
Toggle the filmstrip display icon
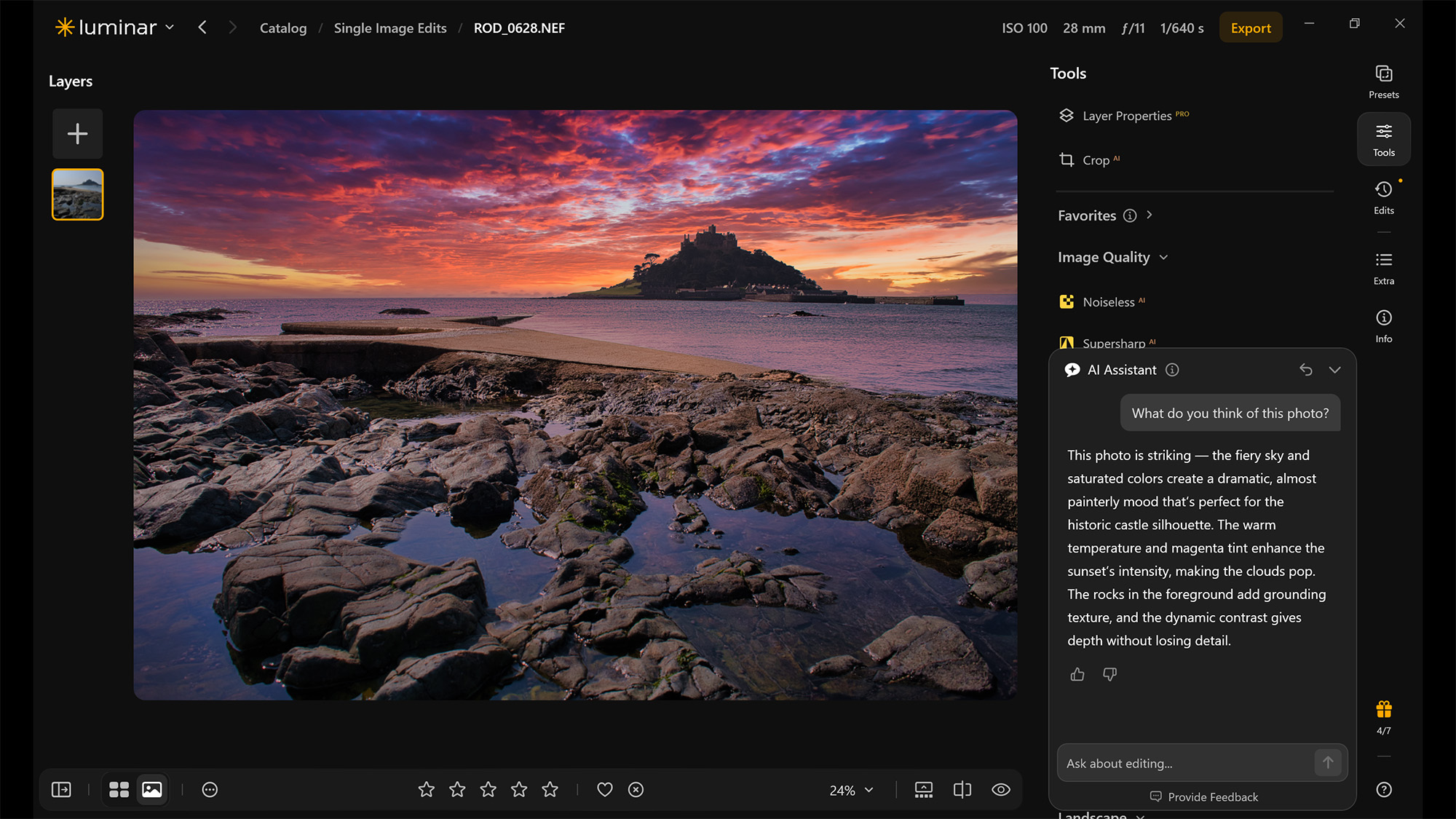(924, 789)
